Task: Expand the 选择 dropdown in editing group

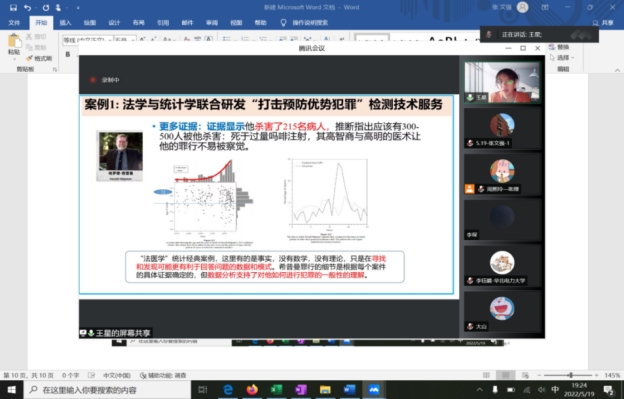Action: (x=562, y=58)
